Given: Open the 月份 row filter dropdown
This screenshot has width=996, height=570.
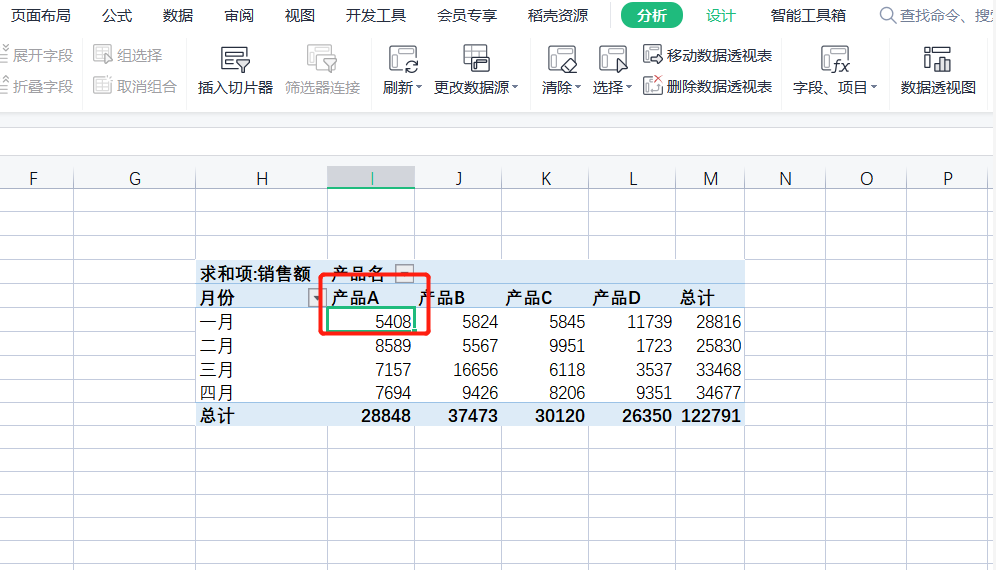Looking at the screenshot, I should [x=318, y=298].
